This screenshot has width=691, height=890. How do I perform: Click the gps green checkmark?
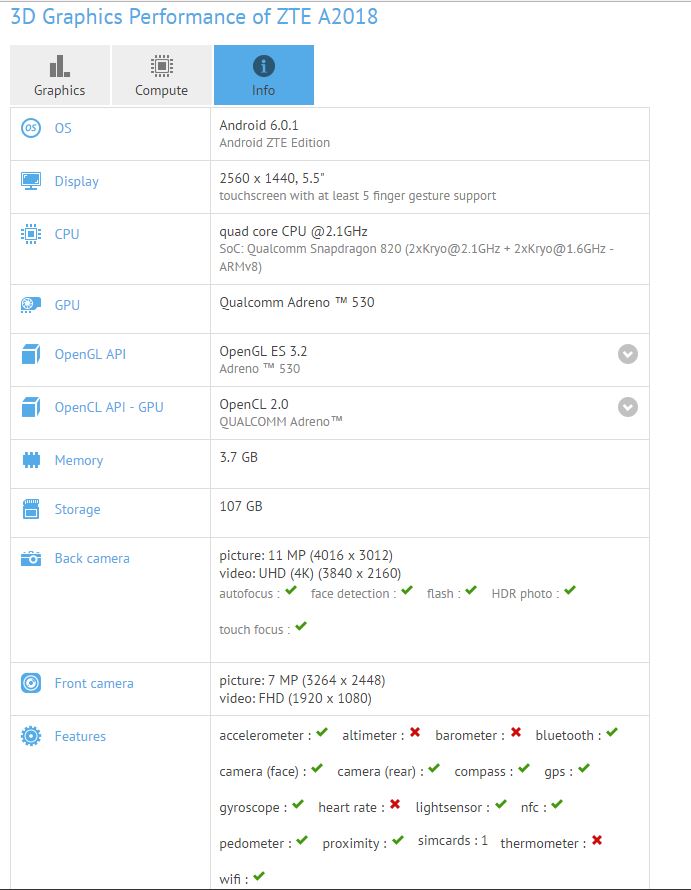tap(584, 769)
